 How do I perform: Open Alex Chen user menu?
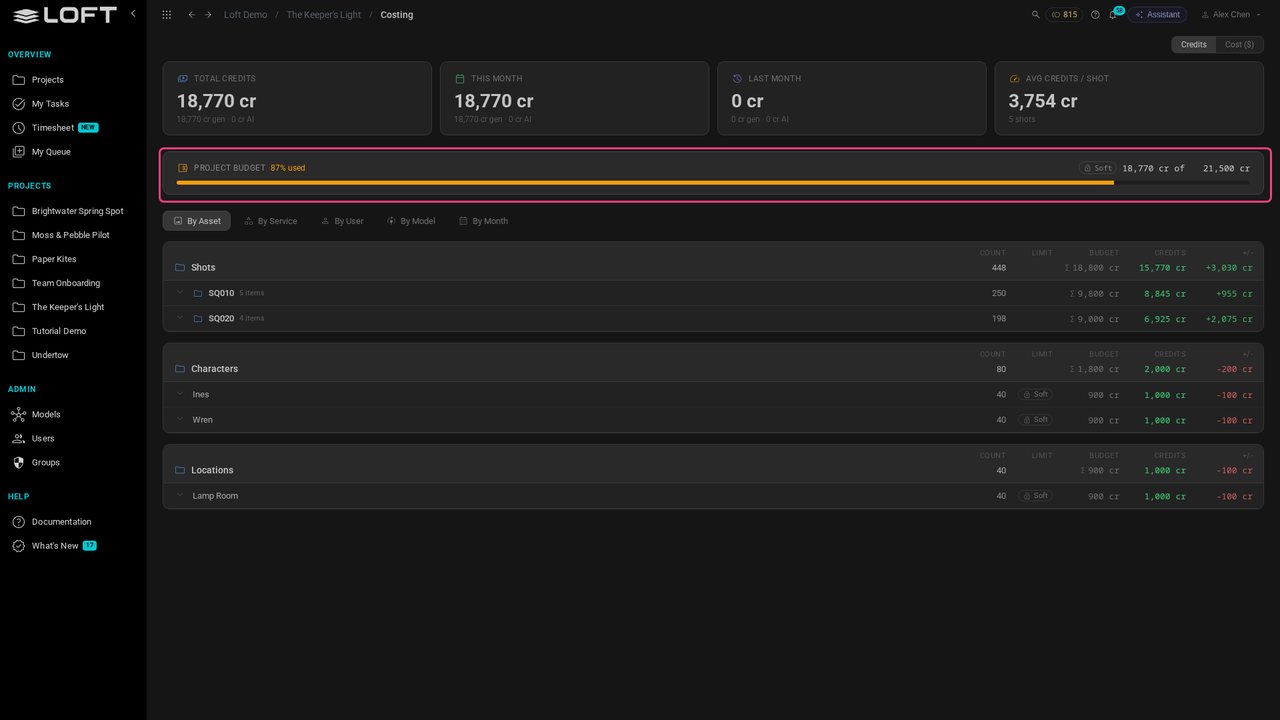pos(1231,15)
